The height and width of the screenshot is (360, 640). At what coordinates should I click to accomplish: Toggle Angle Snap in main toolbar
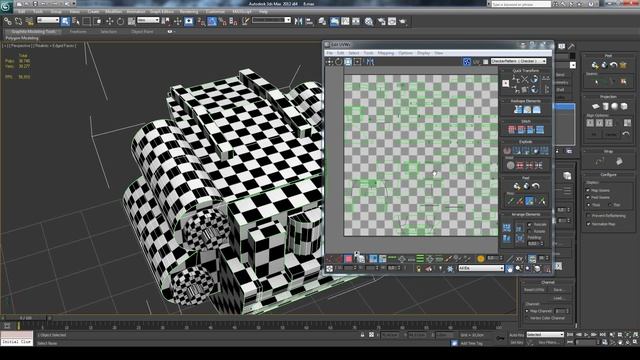click(212, 21)
